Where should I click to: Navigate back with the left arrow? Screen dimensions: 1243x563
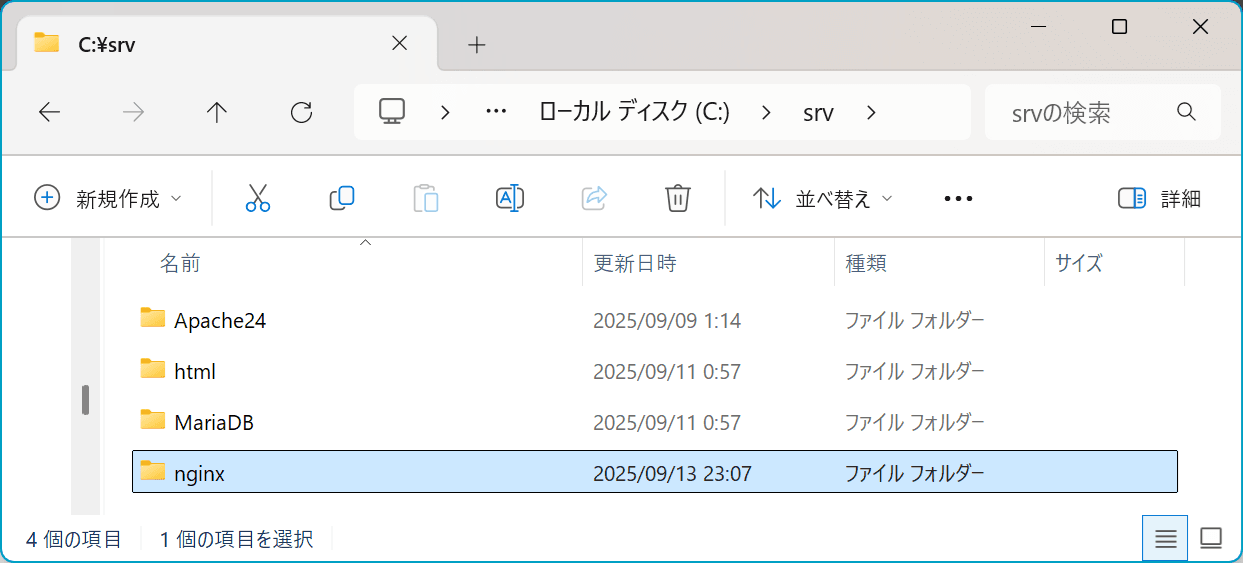[x=49, y=112]
